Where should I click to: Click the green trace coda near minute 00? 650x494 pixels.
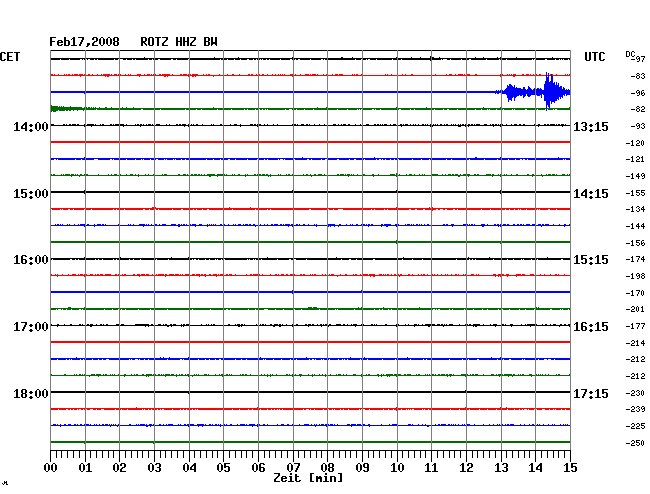click(68, 109)
